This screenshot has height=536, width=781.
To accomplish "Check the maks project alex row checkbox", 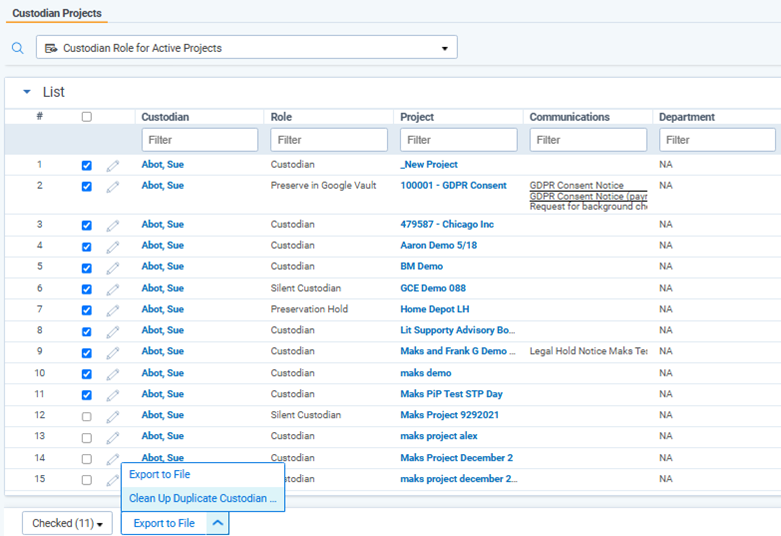I will 87,438.
